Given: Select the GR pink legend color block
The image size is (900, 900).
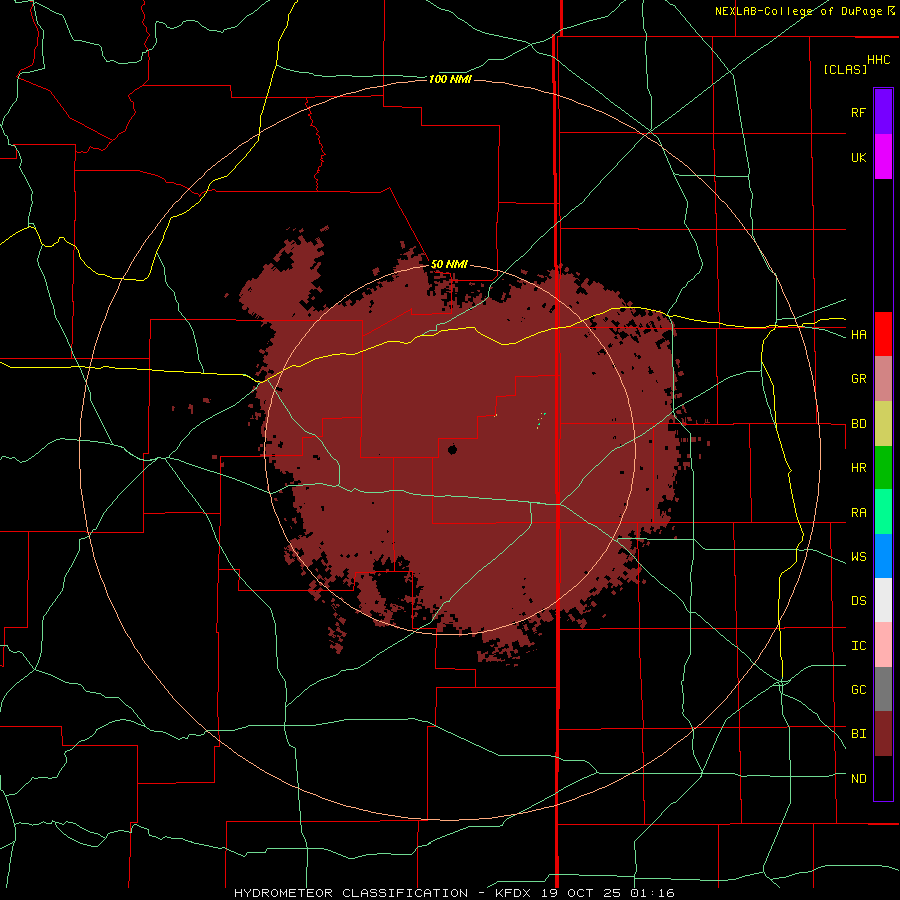Looking at the screenshot, I should coord(883,379).
